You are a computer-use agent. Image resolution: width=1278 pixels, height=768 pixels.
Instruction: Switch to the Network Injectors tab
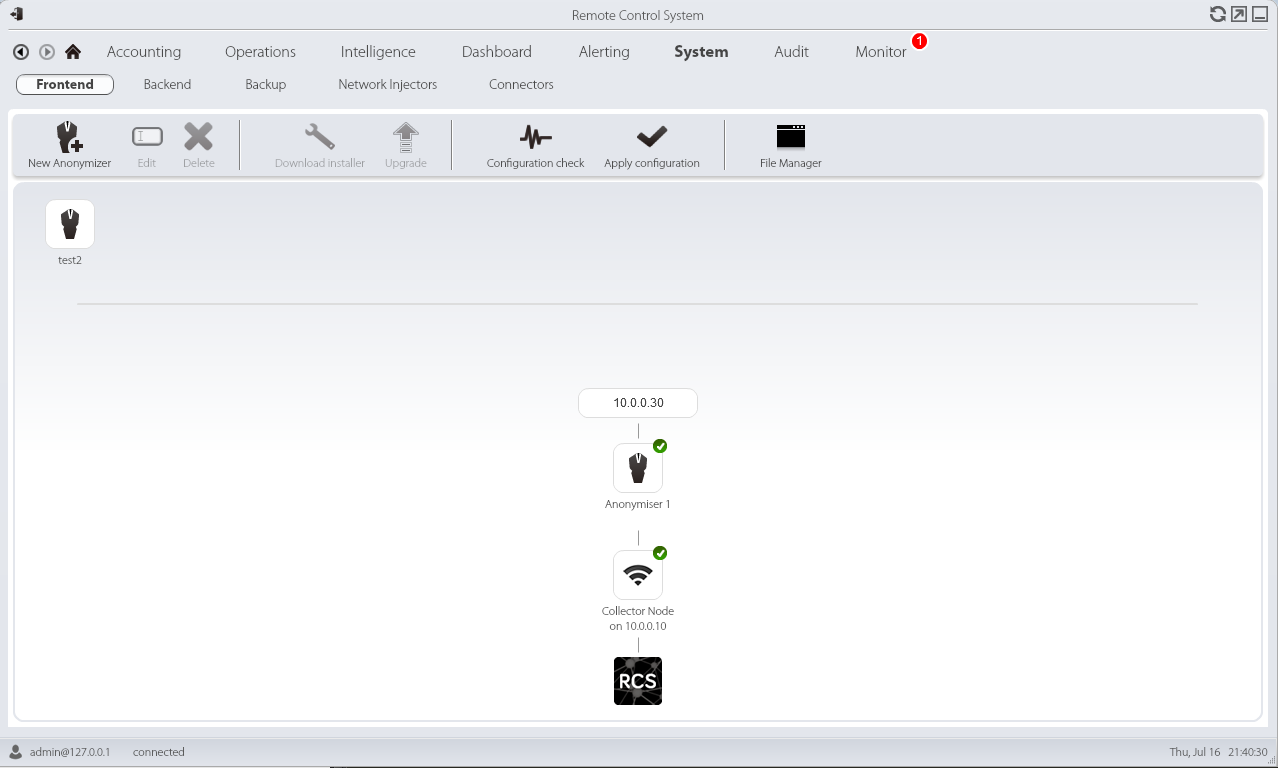tap(387, 85)
